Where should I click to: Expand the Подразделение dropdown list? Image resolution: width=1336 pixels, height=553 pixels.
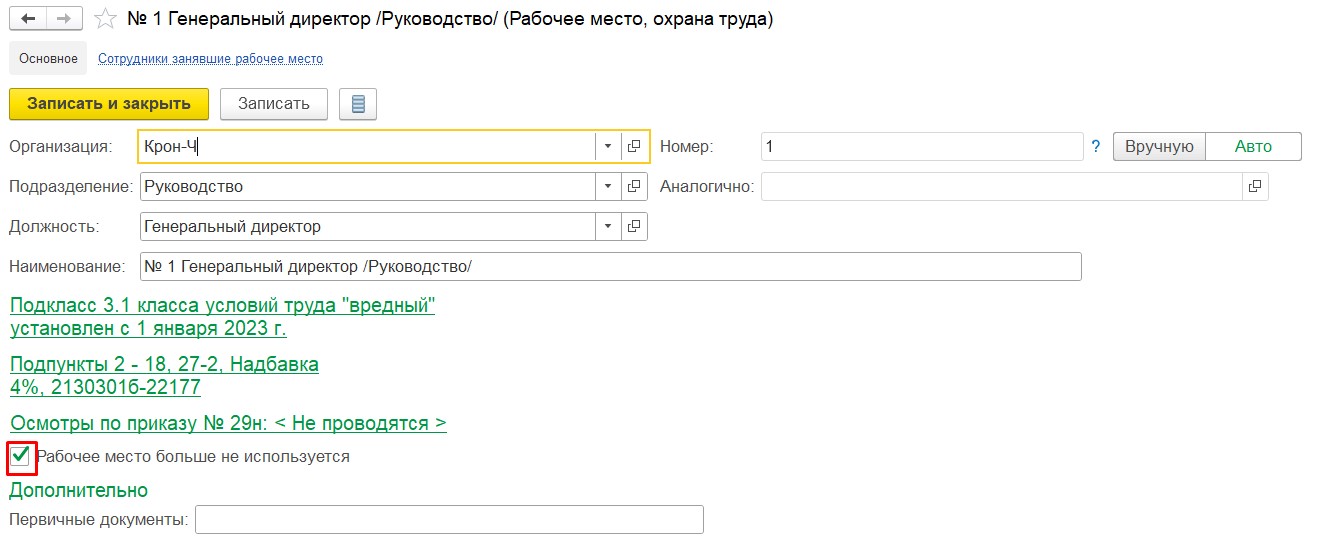pos(607,186)
